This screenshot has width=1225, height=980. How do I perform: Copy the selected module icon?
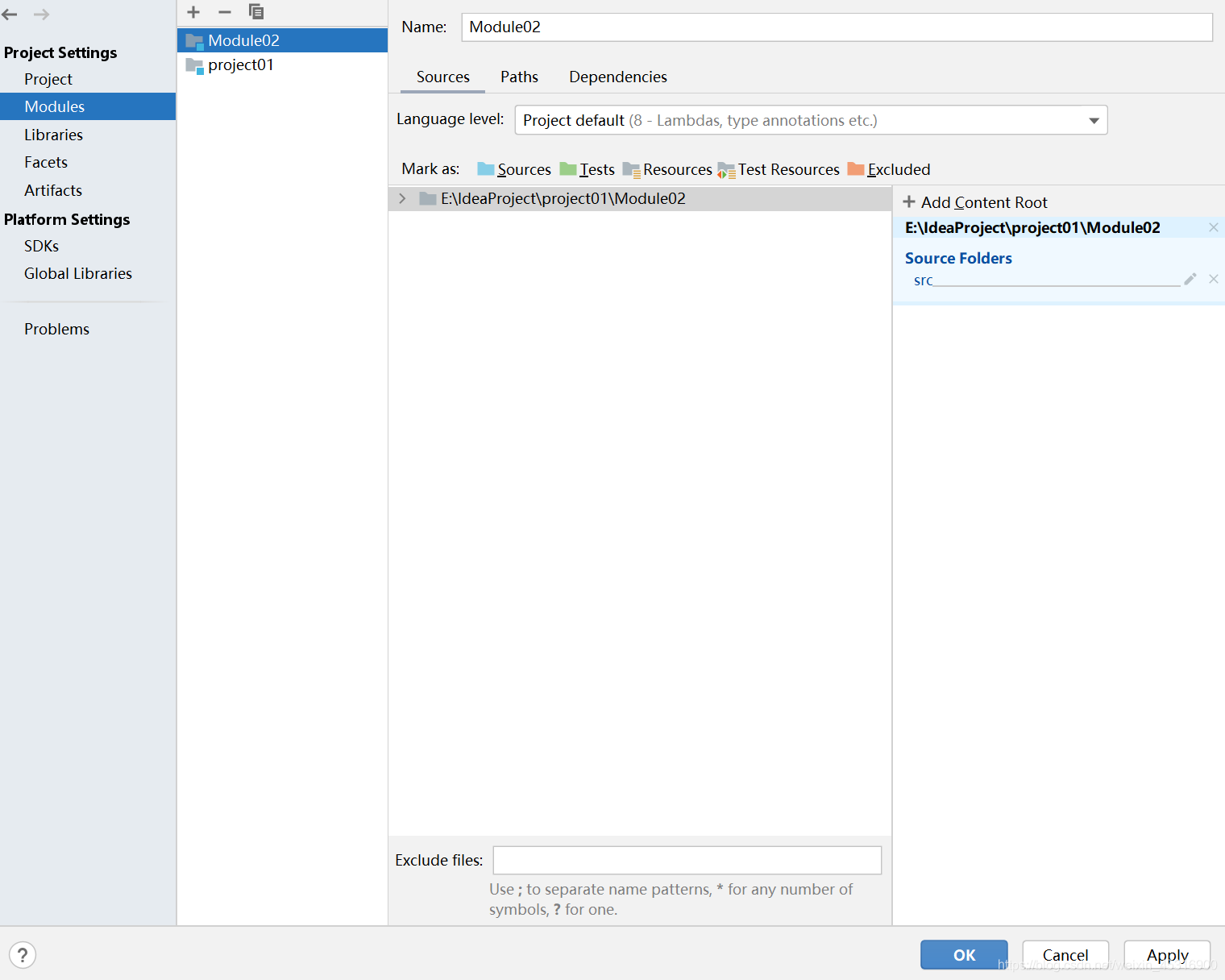pyautogui.click(x=256, y=12)
